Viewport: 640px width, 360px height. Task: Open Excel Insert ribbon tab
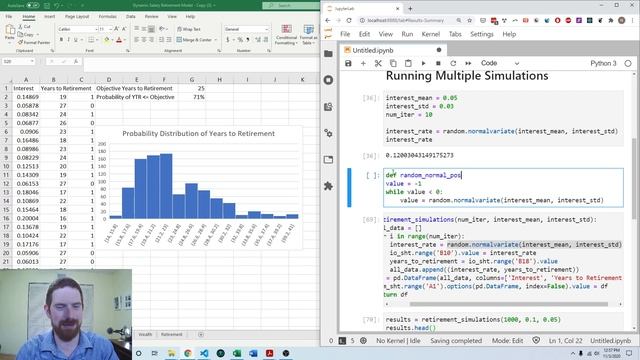point(49,17)
